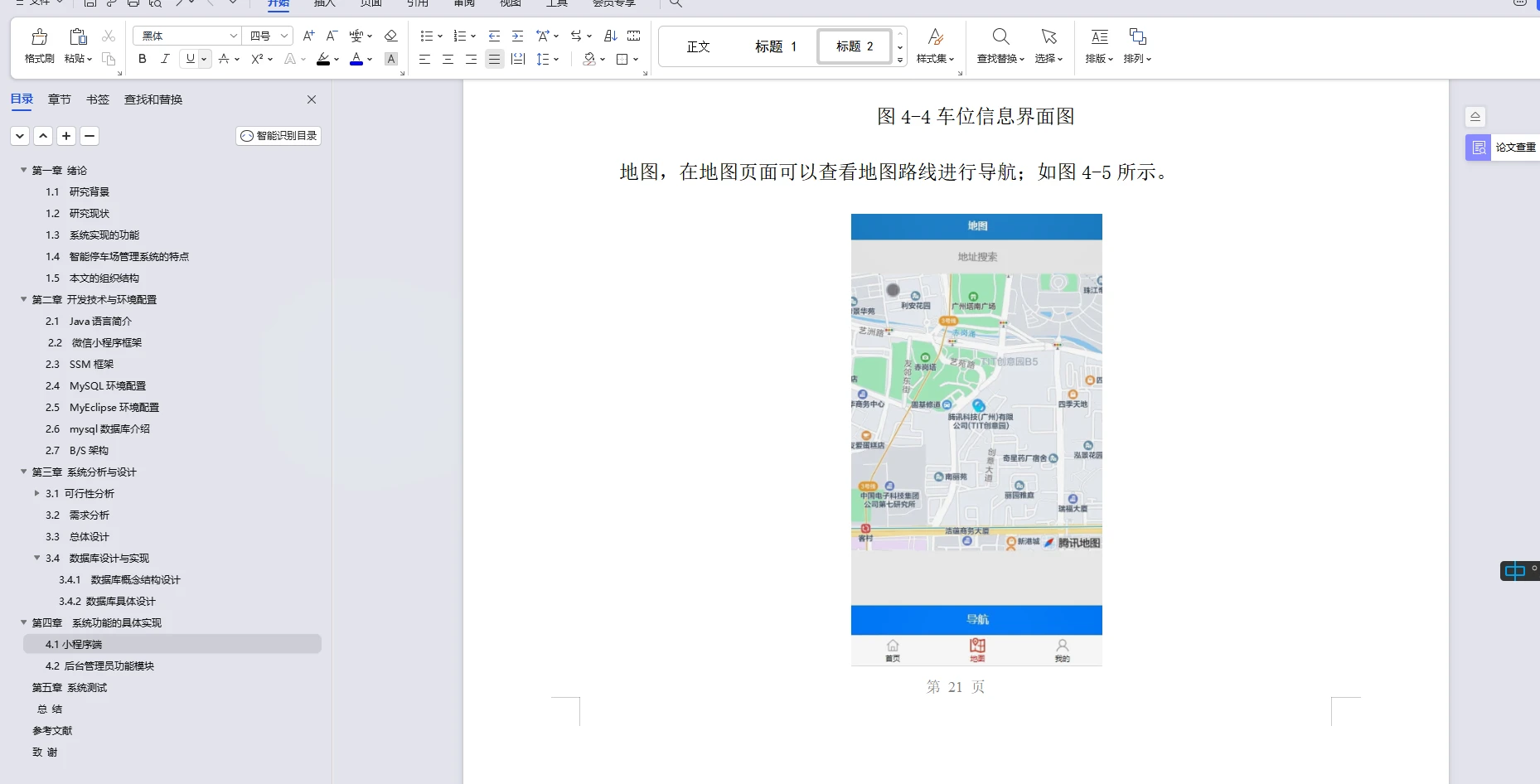Close the navigation pane with X

312,99
